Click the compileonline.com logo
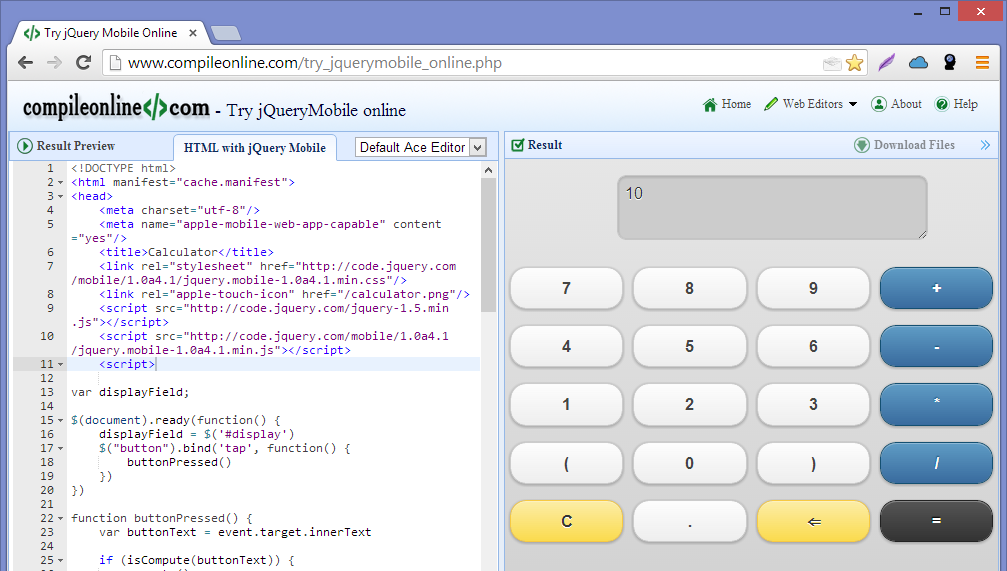Screen dimensions: 1007x571 point(116,107)
